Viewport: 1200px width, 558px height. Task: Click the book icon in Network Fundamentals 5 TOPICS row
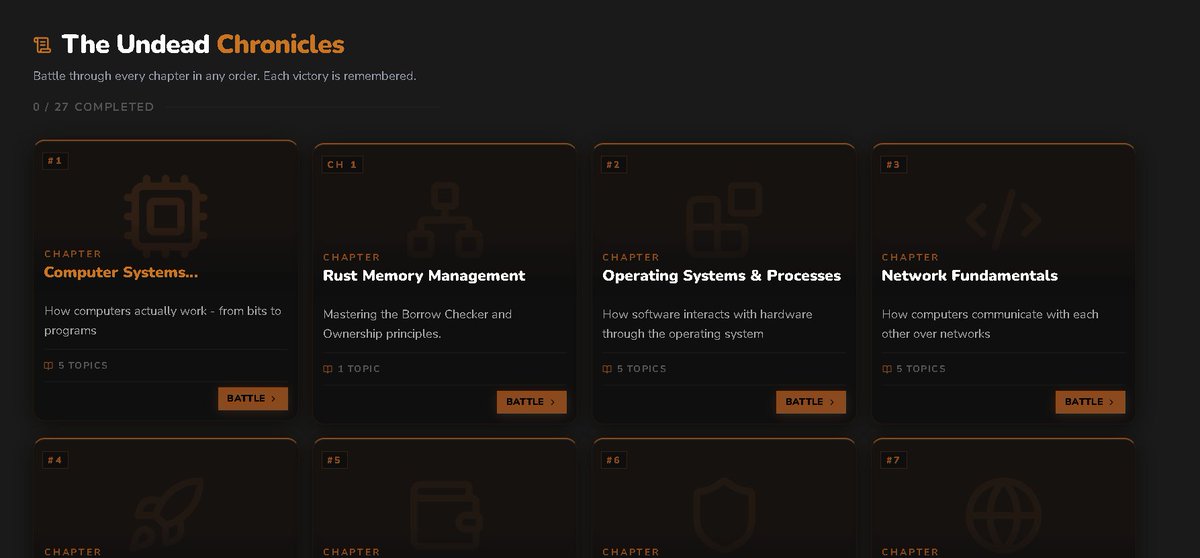886,369
